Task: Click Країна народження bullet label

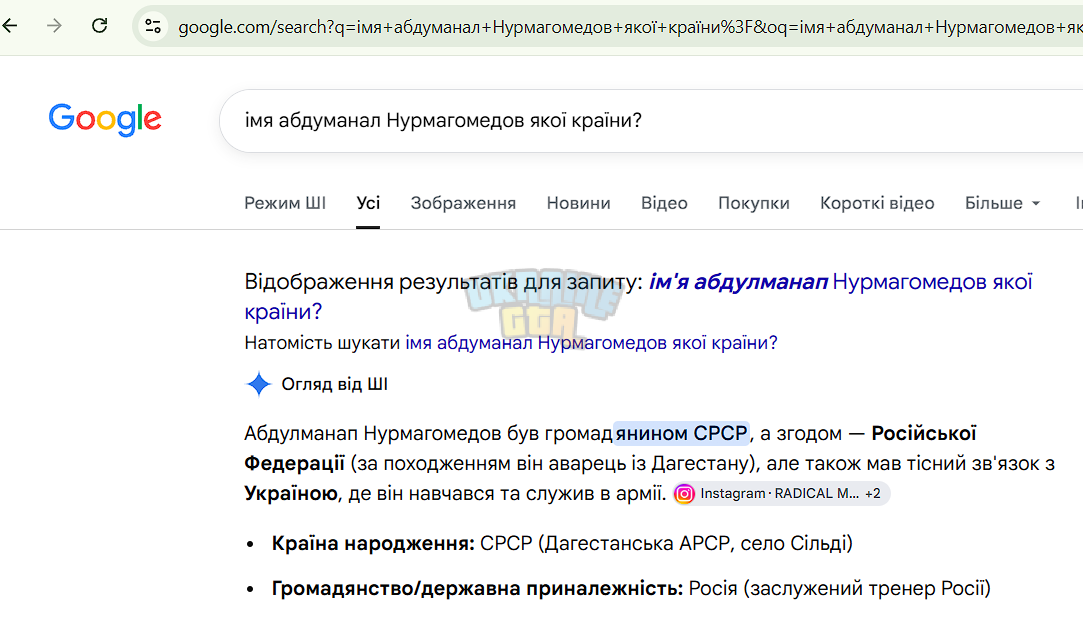Action: pyautogui.click(x=373, y=544)
